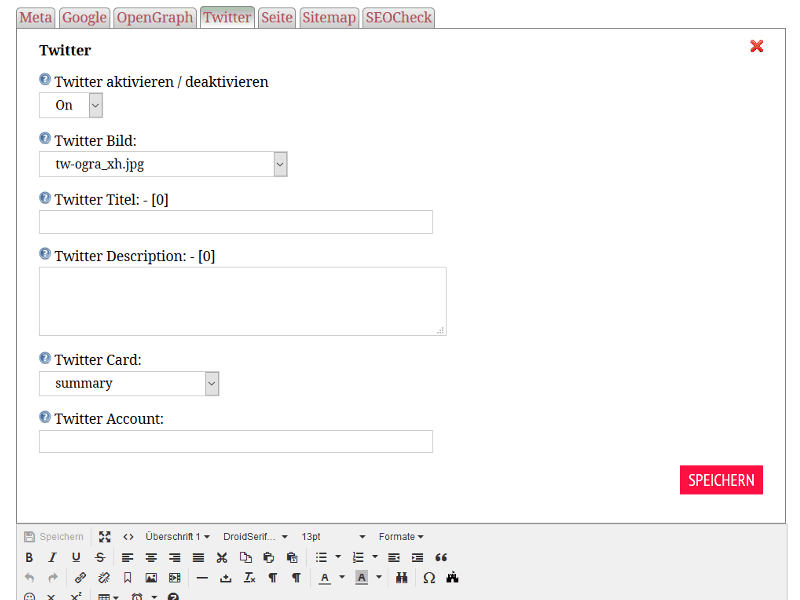800x600 pixels.
Task: Remove link with unlink icon
Action: (104, 578)
